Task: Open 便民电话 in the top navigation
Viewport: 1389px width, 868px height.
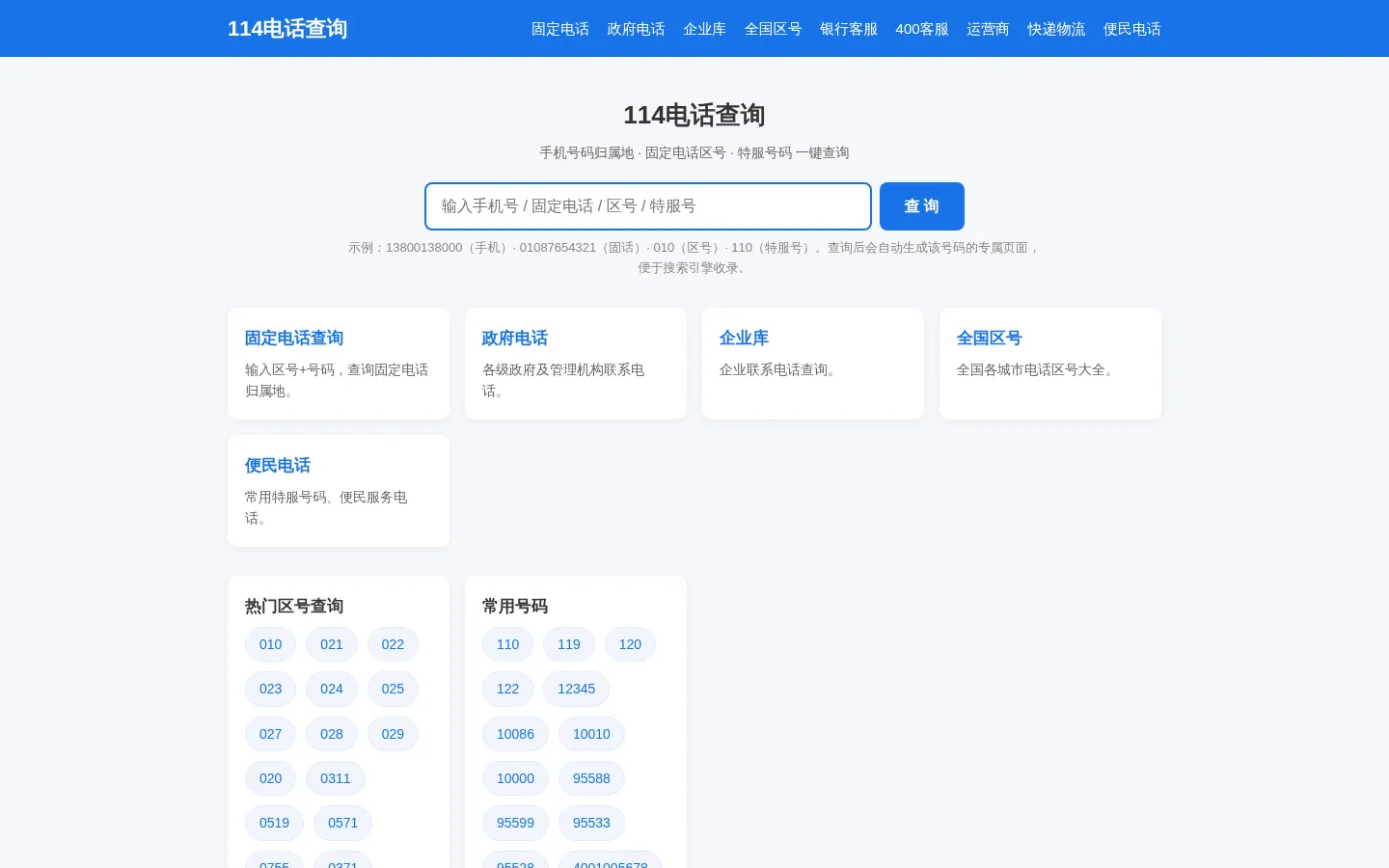Action: point(1132,29)
